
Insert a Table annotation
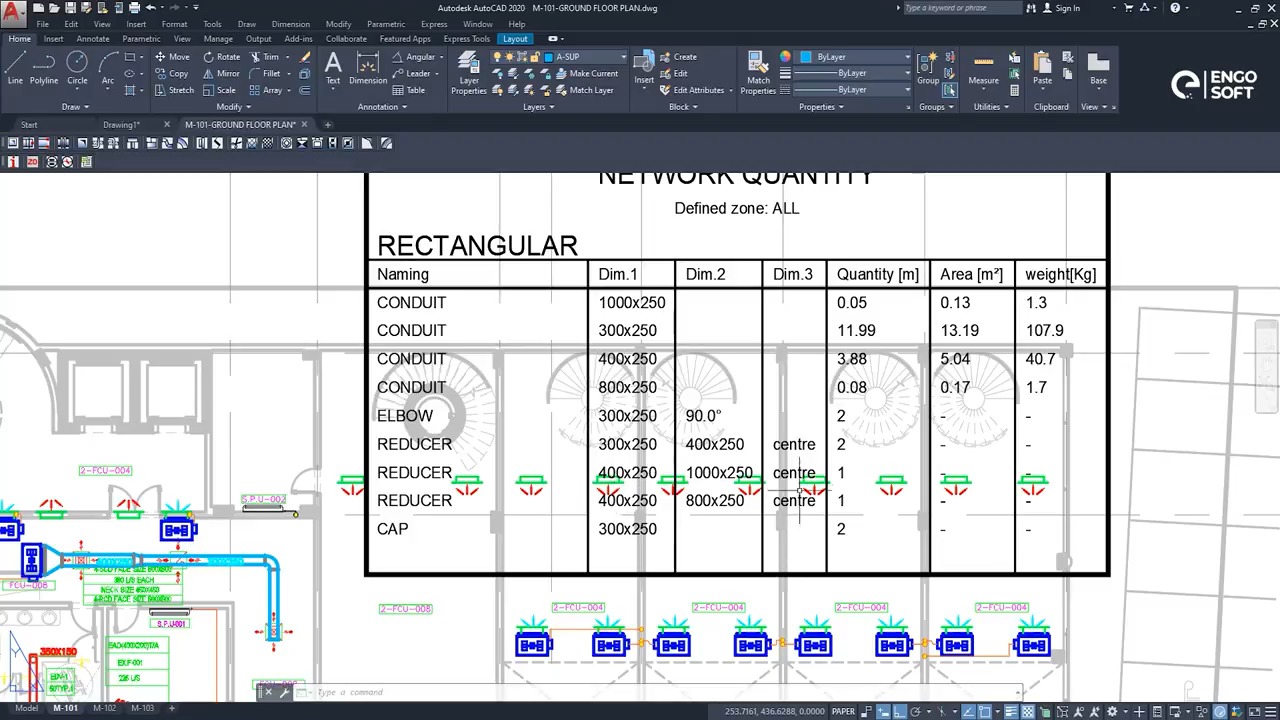tap(408, 90)
